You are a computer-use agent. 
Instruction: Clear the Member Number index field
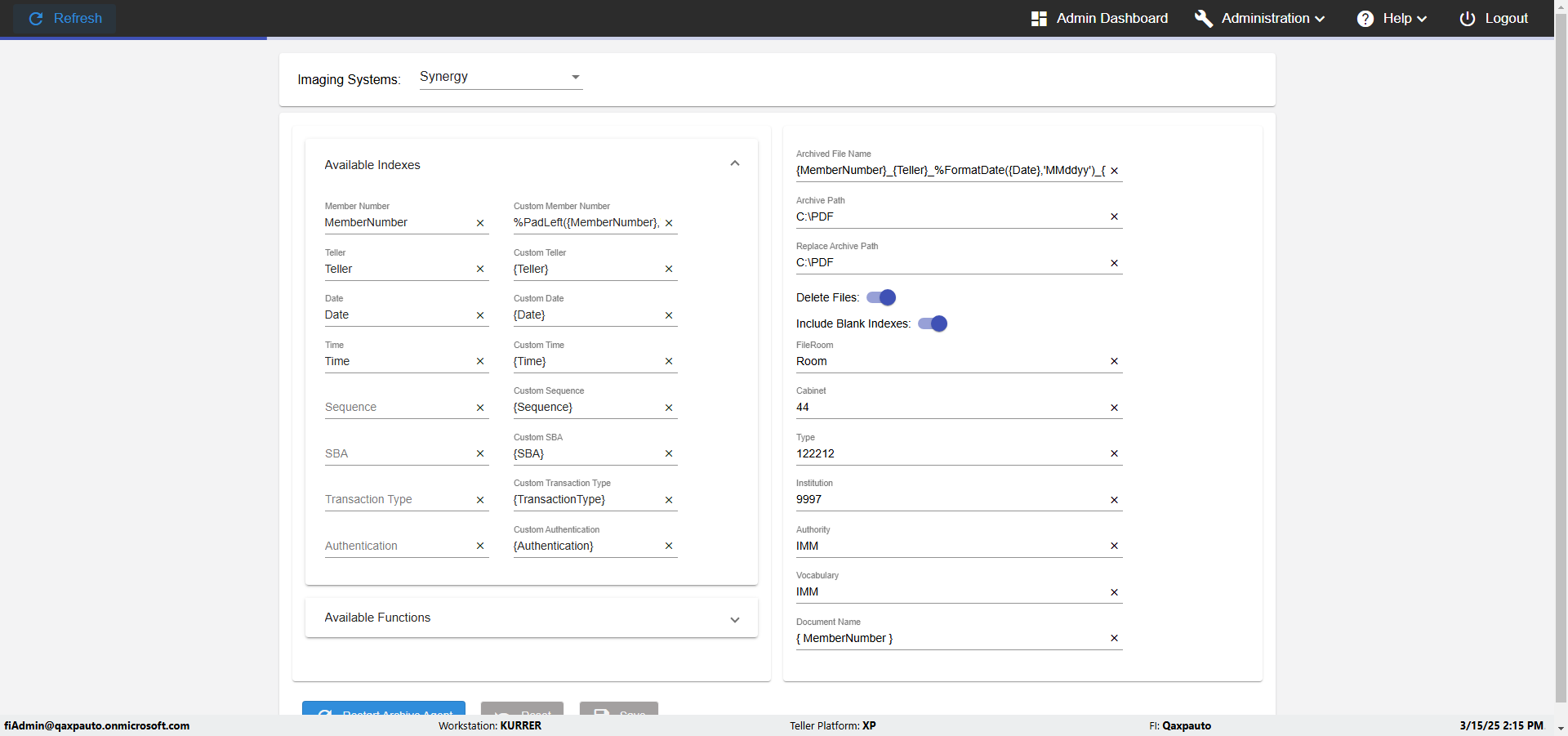point(480,223)
